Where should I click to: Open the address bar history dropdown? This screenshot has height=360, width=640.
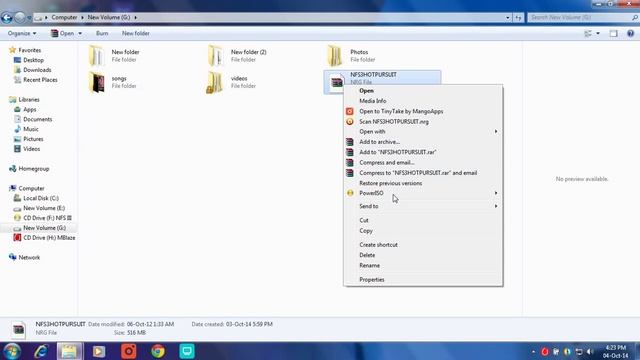508,18
